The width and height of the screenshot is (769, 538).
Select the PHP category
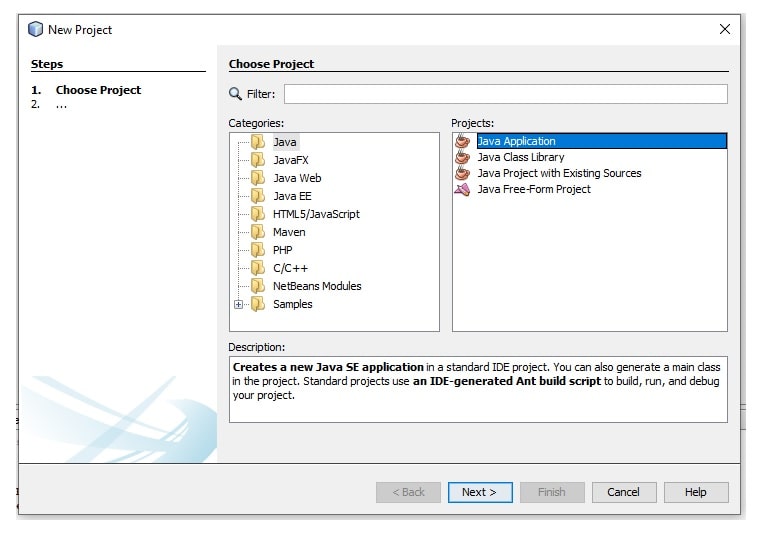282,250
